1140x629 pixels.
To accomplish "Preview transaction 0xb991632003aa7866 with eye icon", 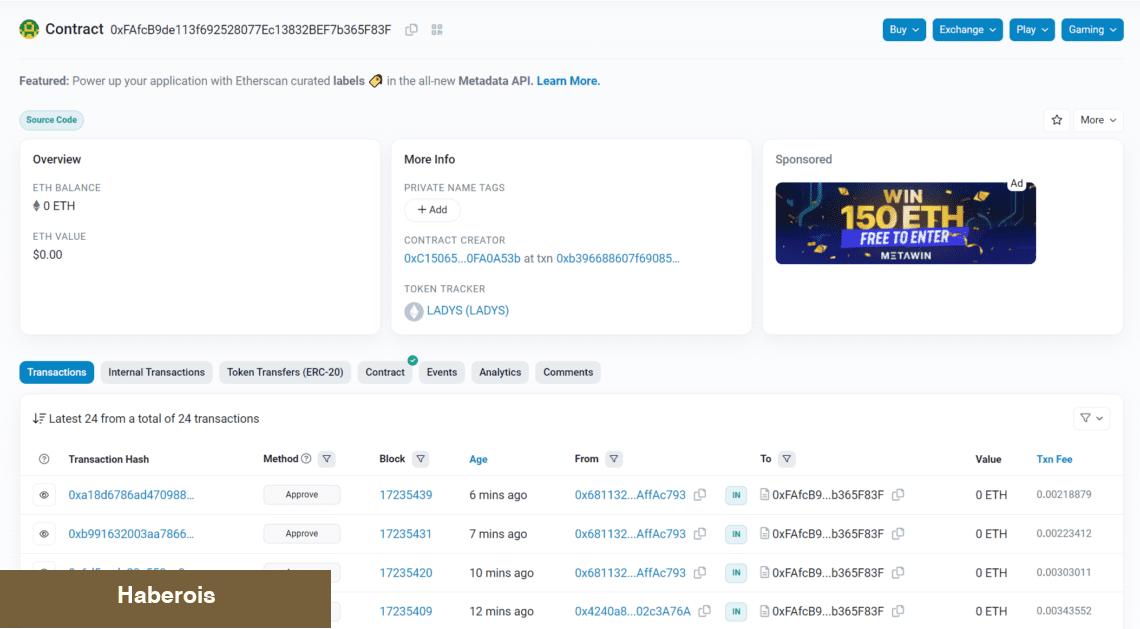I will pos(44,534).
